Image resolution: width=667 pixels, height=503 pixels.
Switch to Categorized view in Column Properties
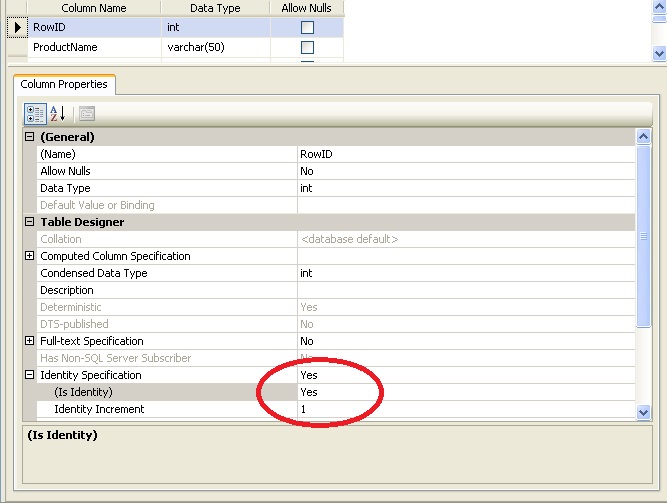coord(35,114)
